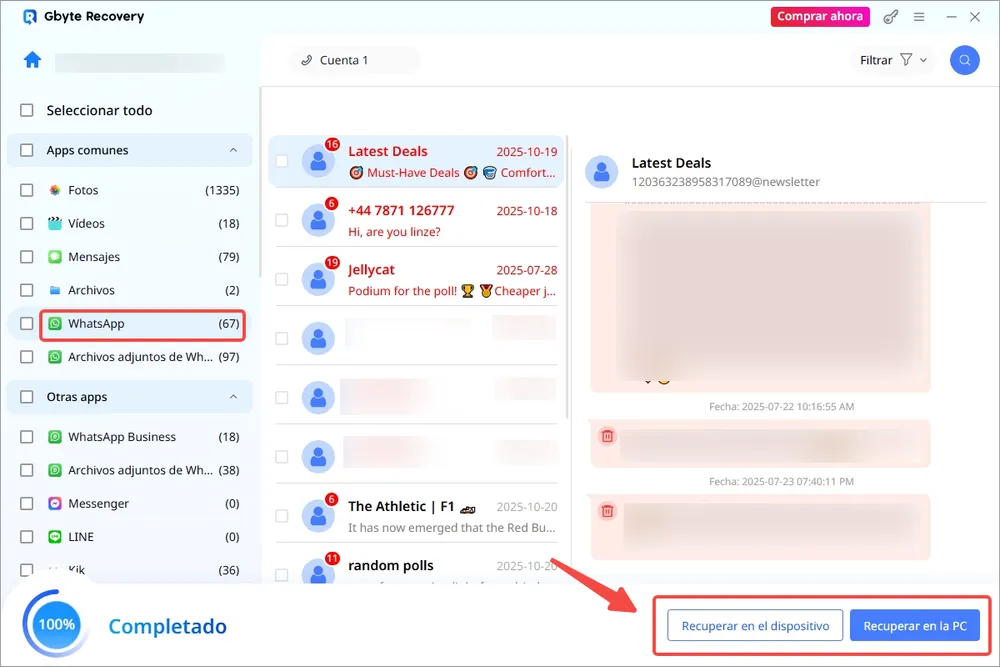Click Recuperar en la PC
Image resolution: width=1000 pixels, height=667 pixels.
(915, 625)
